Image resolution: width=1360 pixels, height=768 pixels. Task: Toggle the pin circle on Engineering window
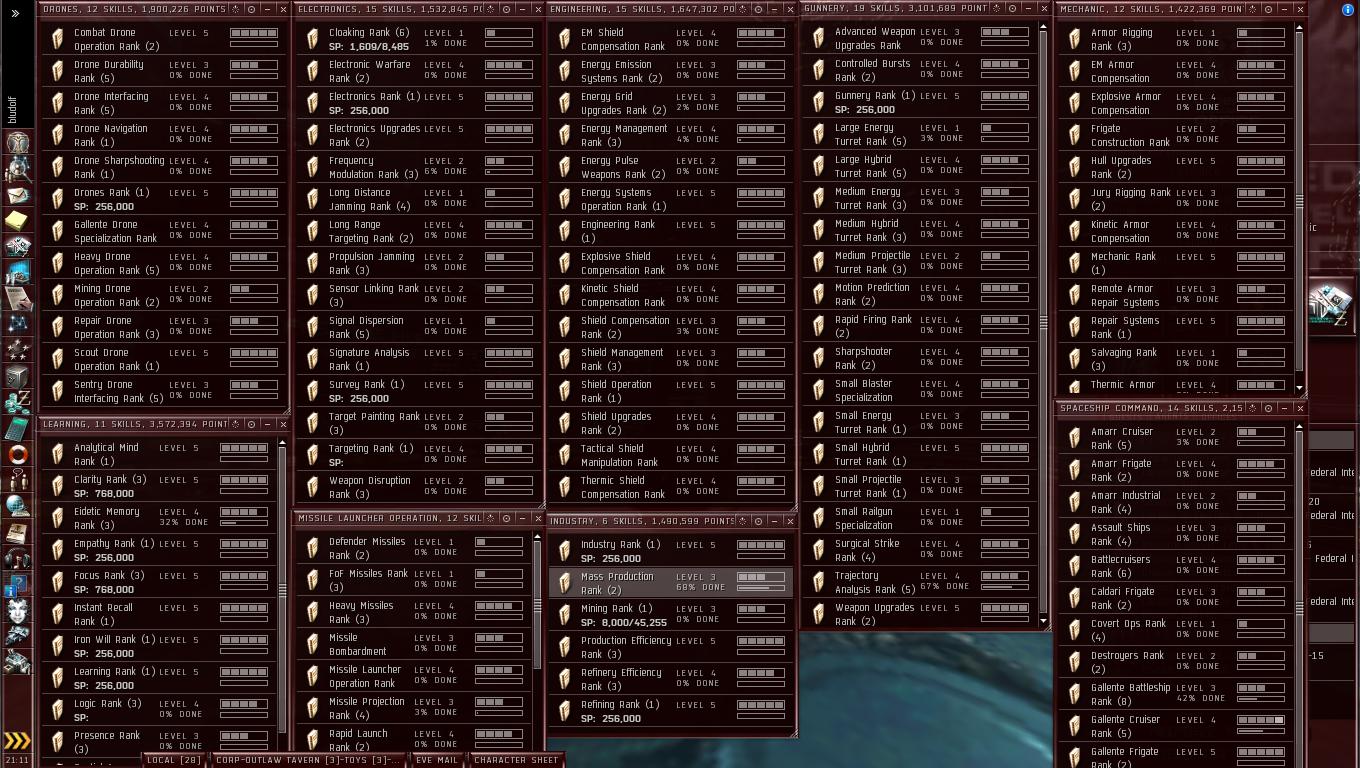[x=759, y=9]
